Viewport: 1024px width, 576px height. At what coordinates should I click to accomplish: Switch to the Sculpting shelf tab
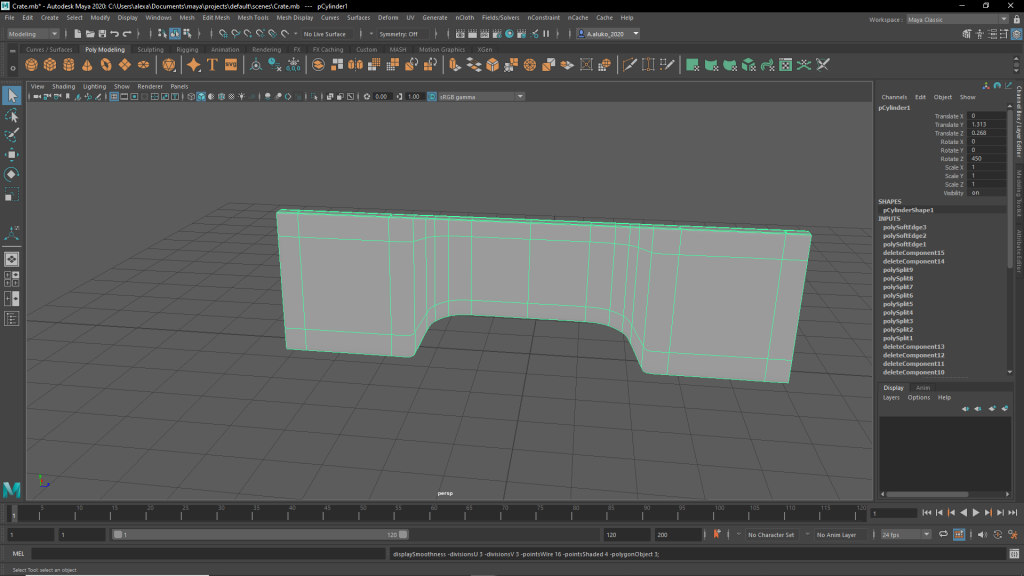pyautogui.click(x=150, y=49)
